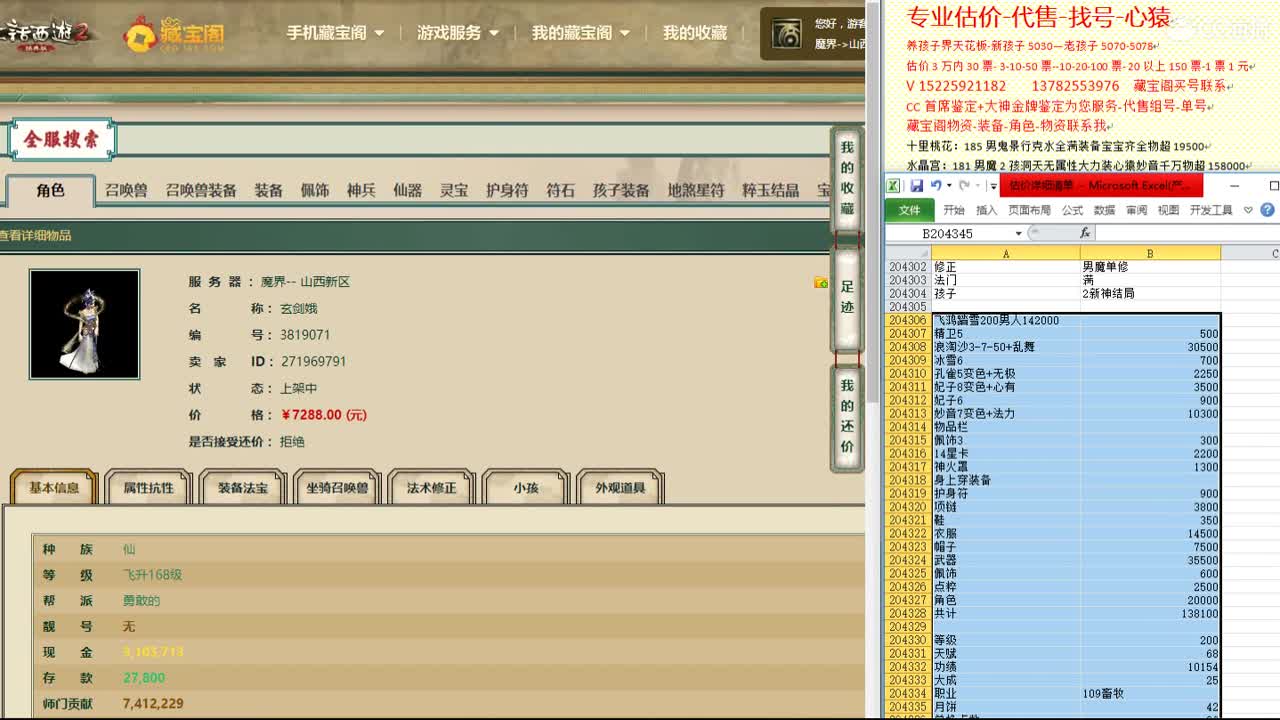This screenshot has width=1280, height=720.
Task: Click the character portrait thumbnail
Action: coord(84,324)
